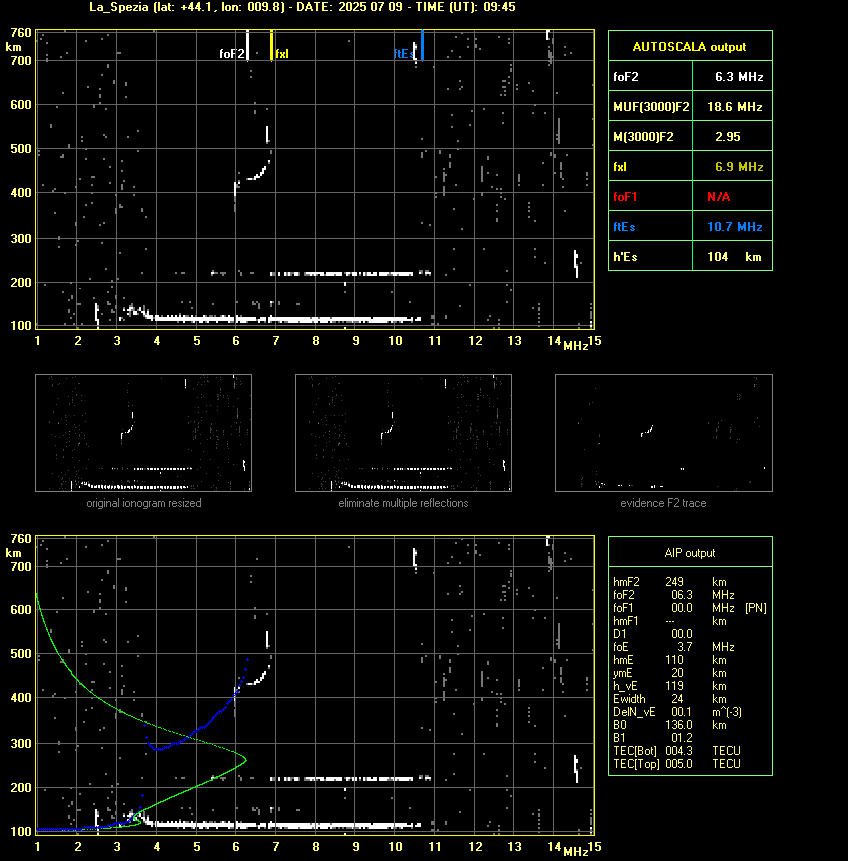The height and width of the screenshot is (861, 848).
Task: Click the 500 km axis label on bottom ionogram
Action: click(x=20, y=654)
